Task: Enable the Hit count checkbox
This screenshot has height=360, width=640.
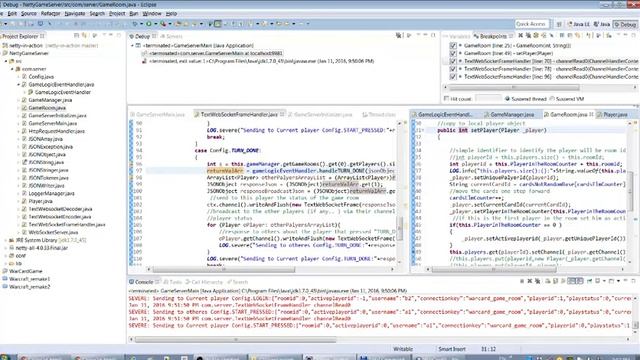Action: coord(447,99)
